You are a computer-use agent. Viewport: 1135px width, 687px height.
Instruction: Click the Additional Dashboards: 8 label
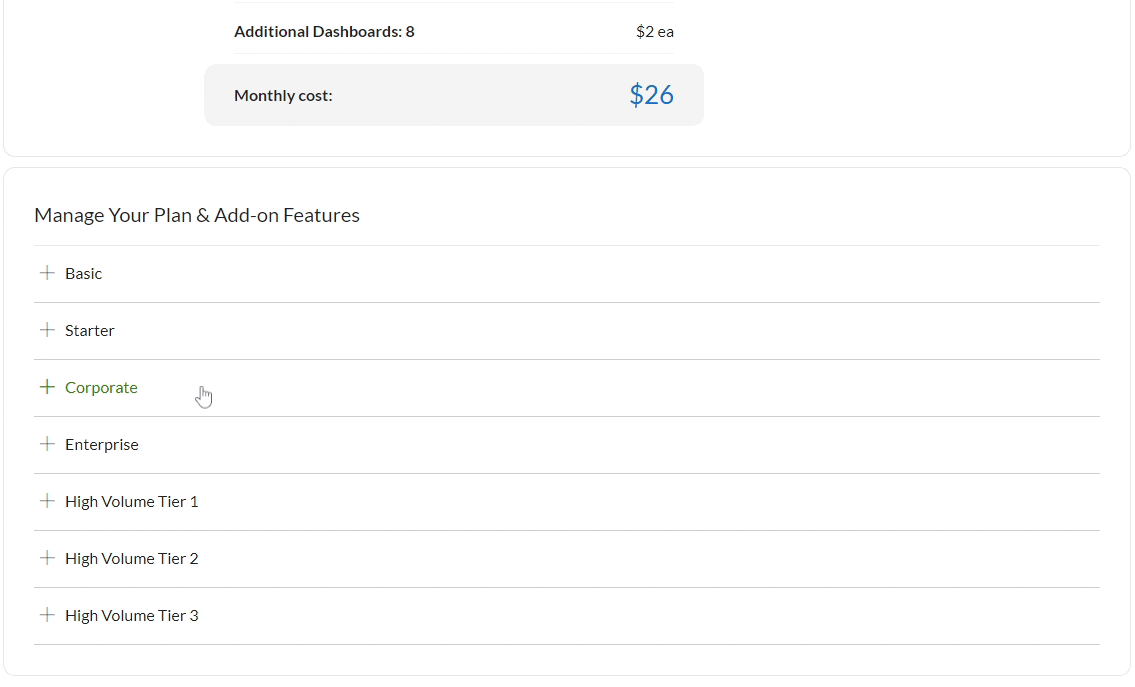tap(324, 31)
